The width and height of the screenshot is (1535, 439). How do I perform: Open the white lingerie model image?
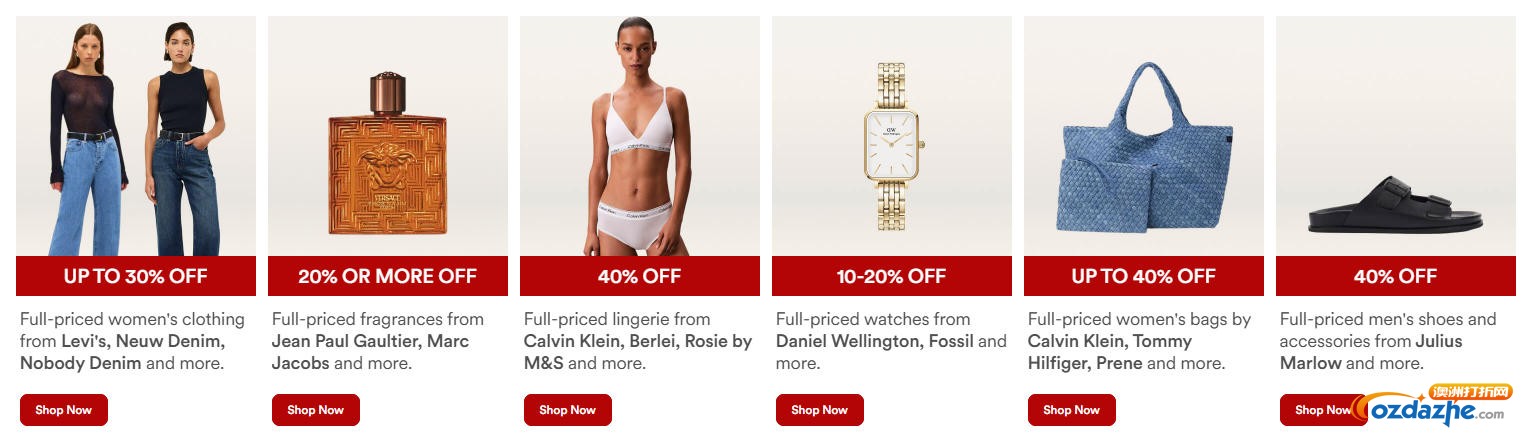click(x=640, y=136)
